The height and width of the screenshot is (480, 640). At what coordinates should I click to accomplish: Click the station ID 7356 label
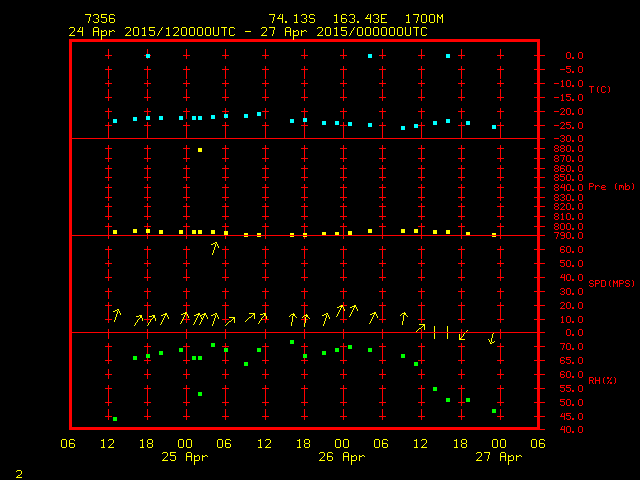click(x=99, y=19)
